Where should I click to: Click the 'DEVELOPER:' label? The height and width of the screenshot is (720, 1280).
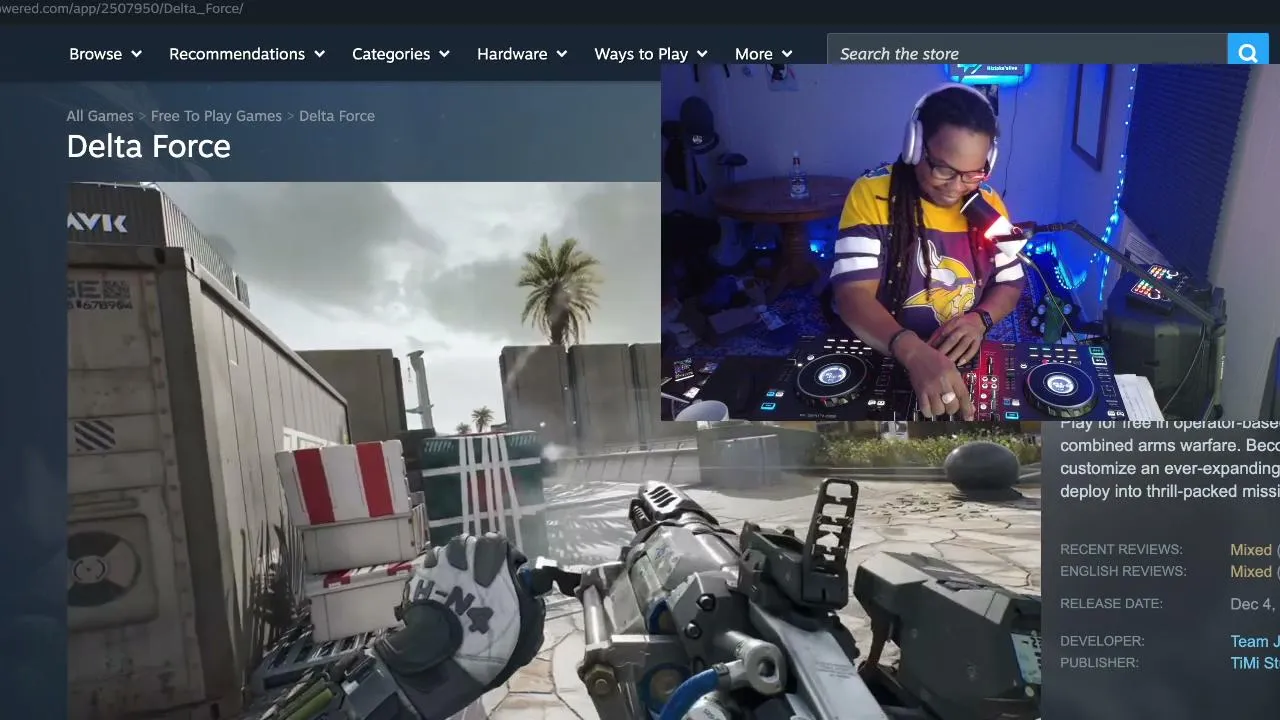1102,641
